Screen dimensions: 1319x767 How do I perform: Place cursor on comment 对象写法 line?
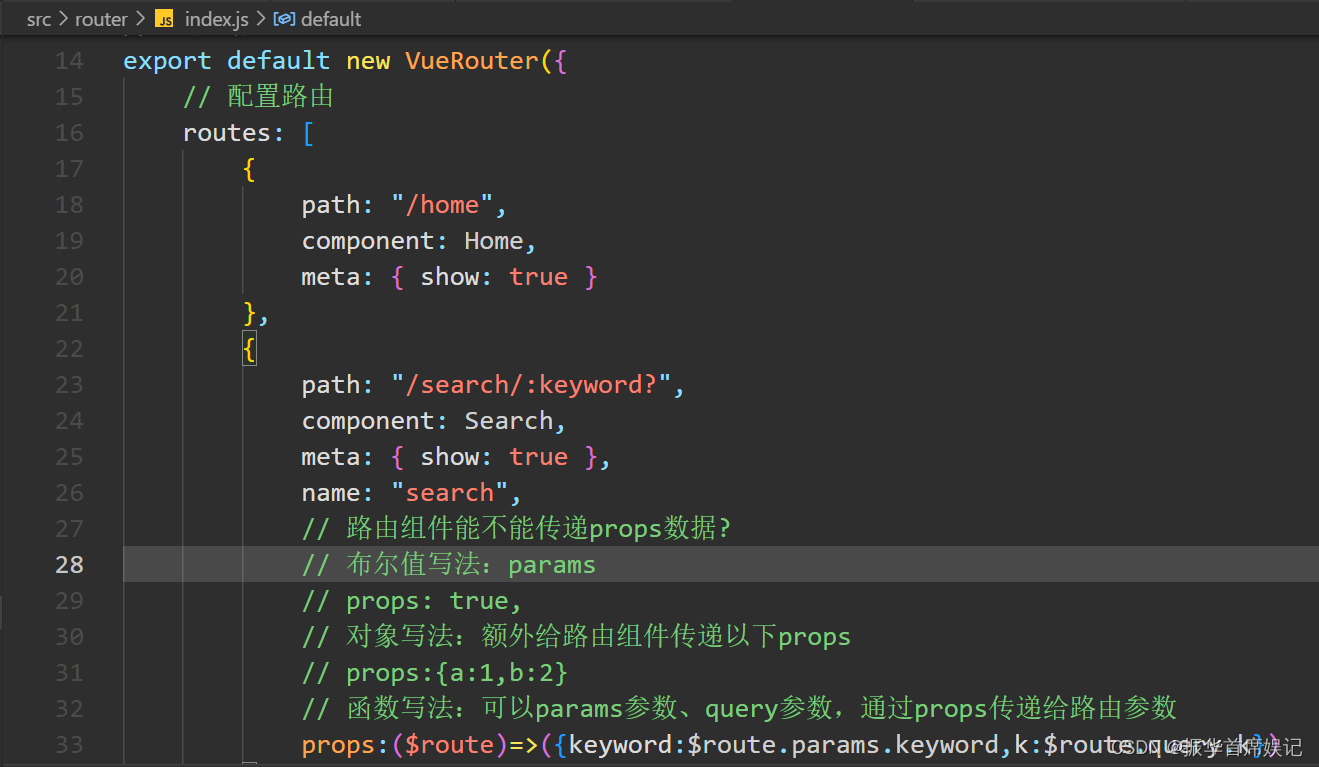click(x=576, y=637)
